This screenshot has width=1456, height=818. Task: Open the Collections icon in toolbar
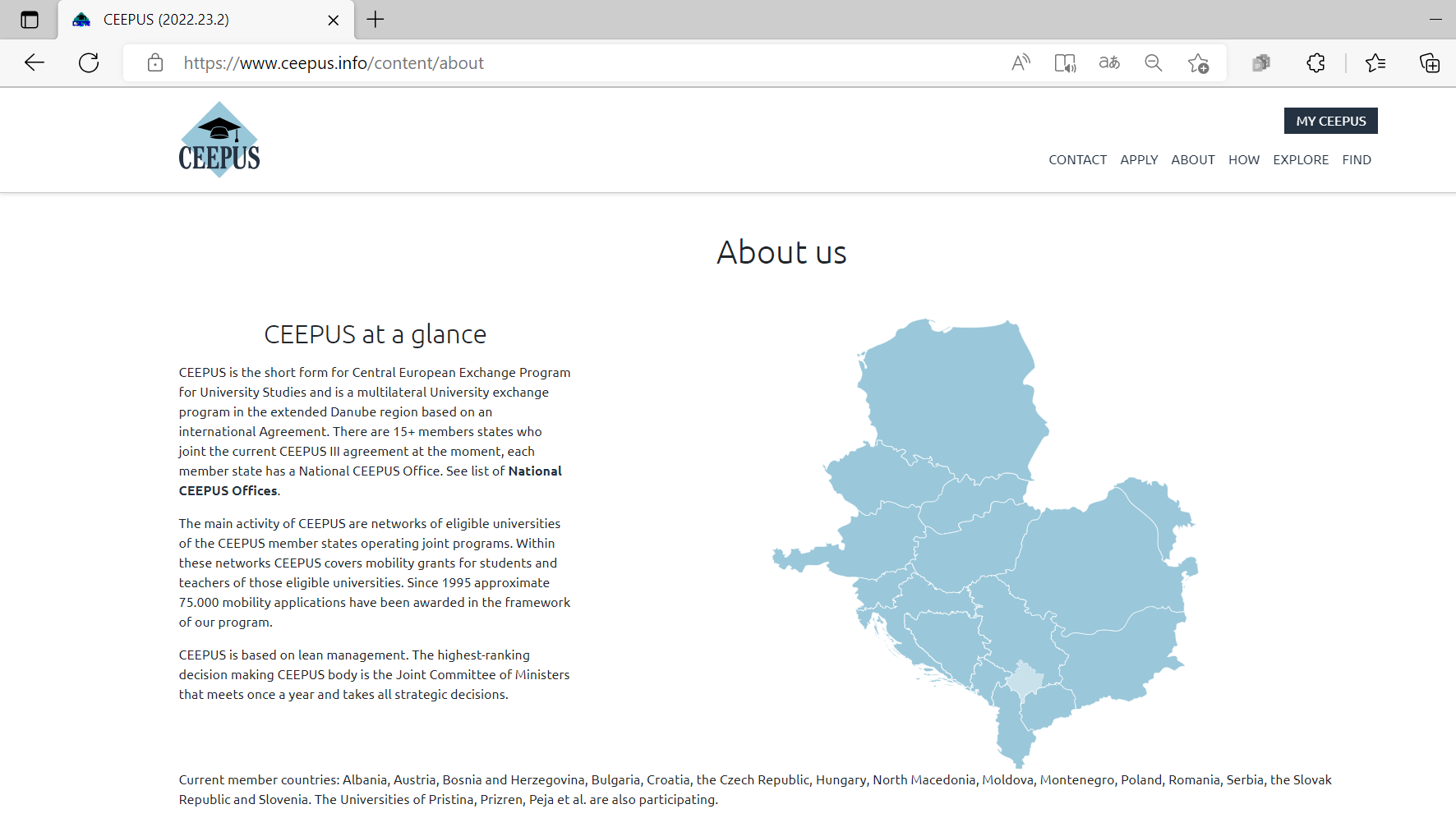(1261, 63)
